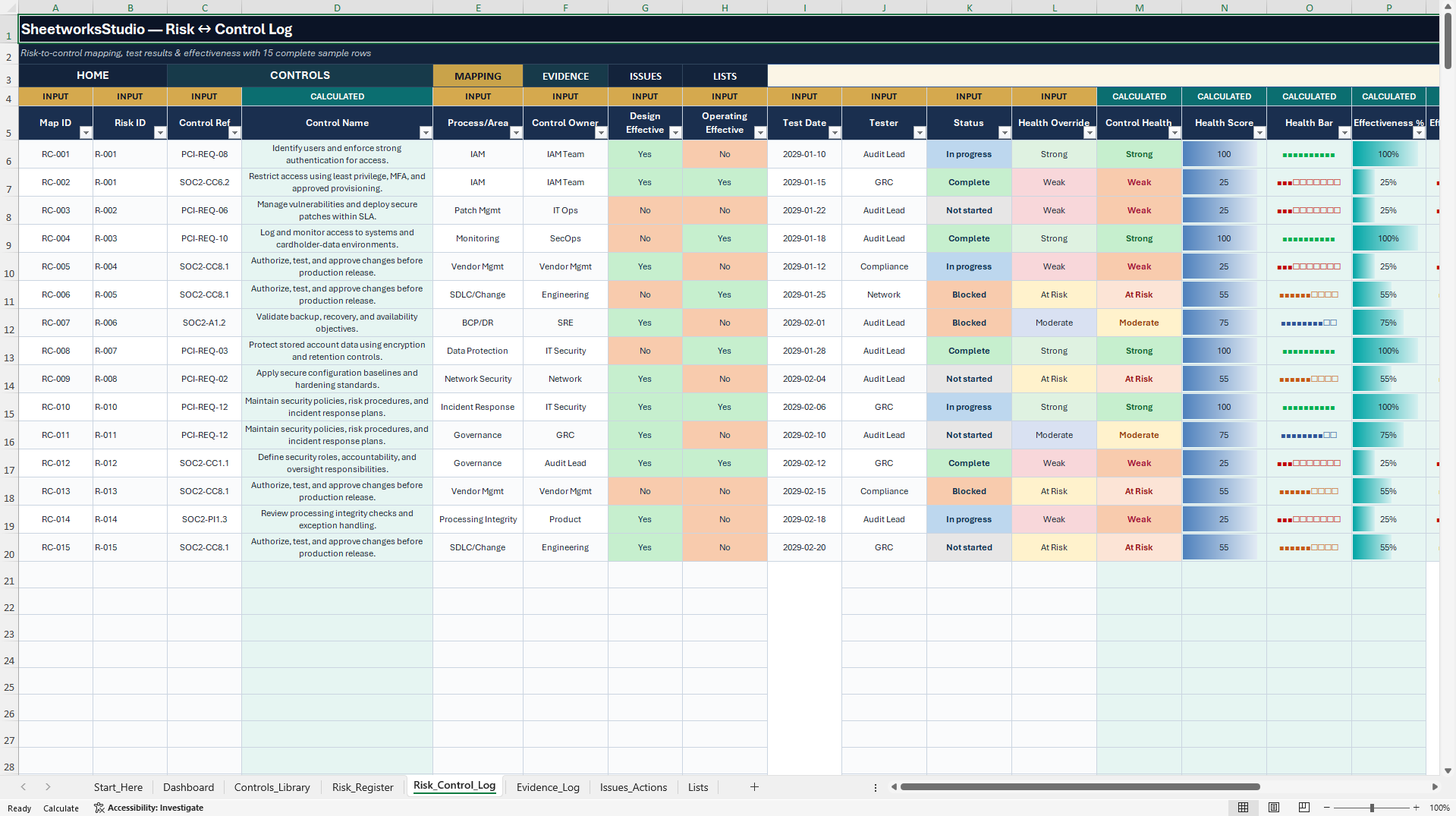Image resolution: width=1456 pixels, height=816 pixels.
Task: Click the RC-007 Map ID cell
Action: click(55, 323)
